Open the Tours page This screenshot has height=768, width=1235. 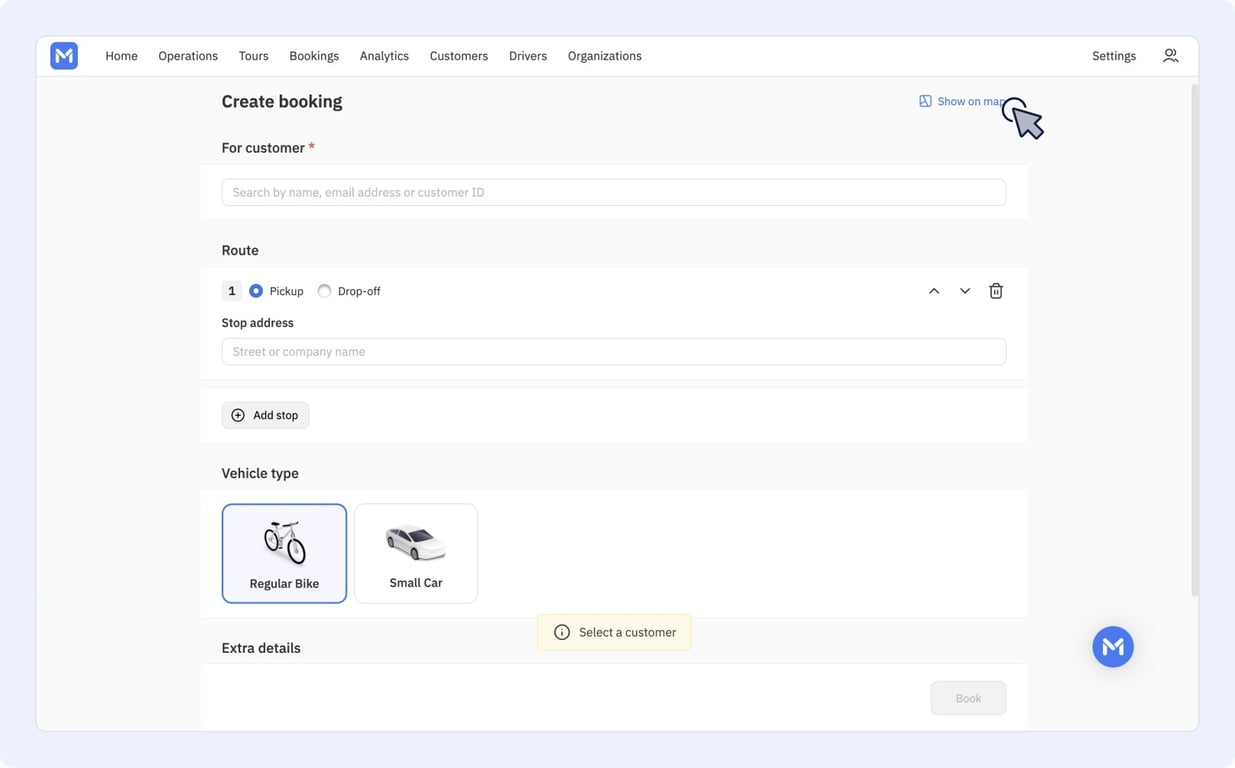tap(253, 56)
